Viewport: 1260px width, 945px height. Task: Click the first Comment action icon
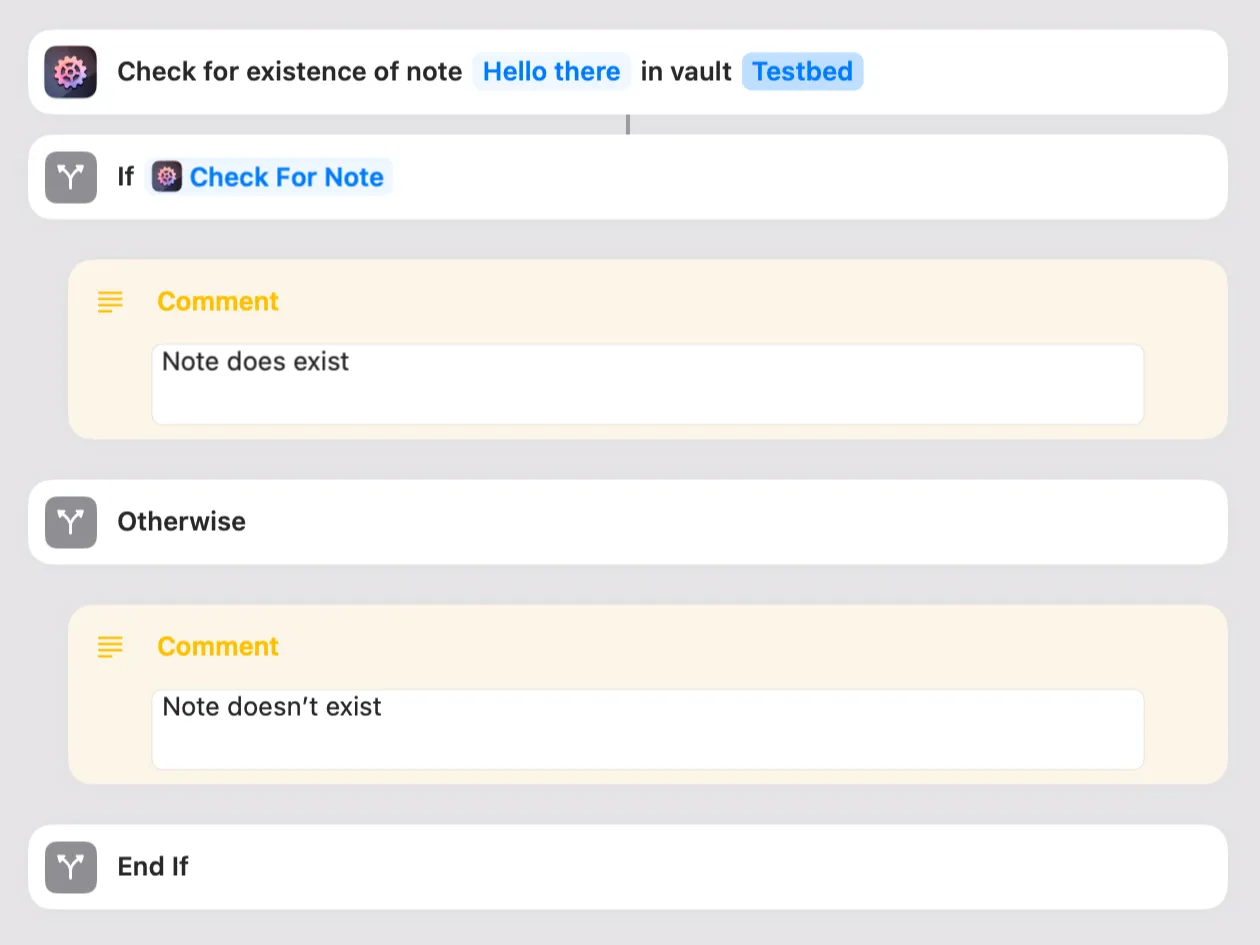(109, 301)
